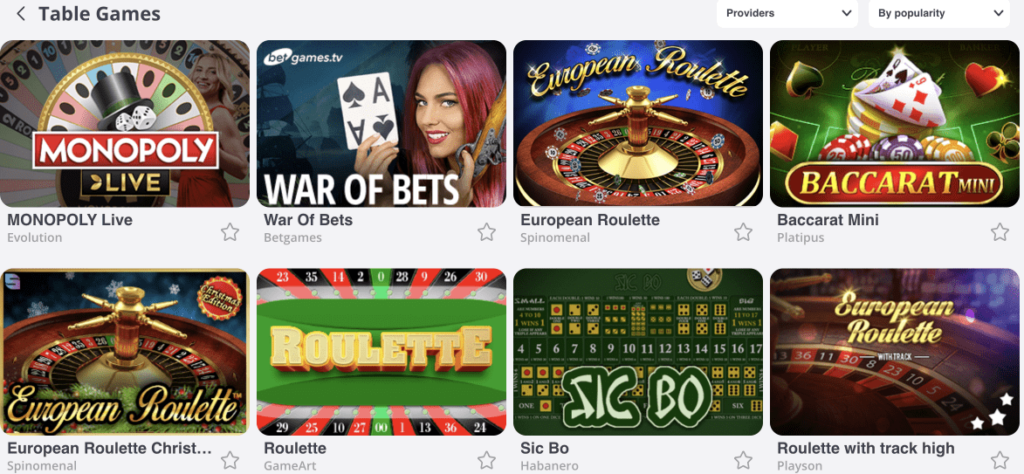This screenshot has height=474, width=1024.
Task: Favorite the GameArt Roulette game
Action: 486,460
